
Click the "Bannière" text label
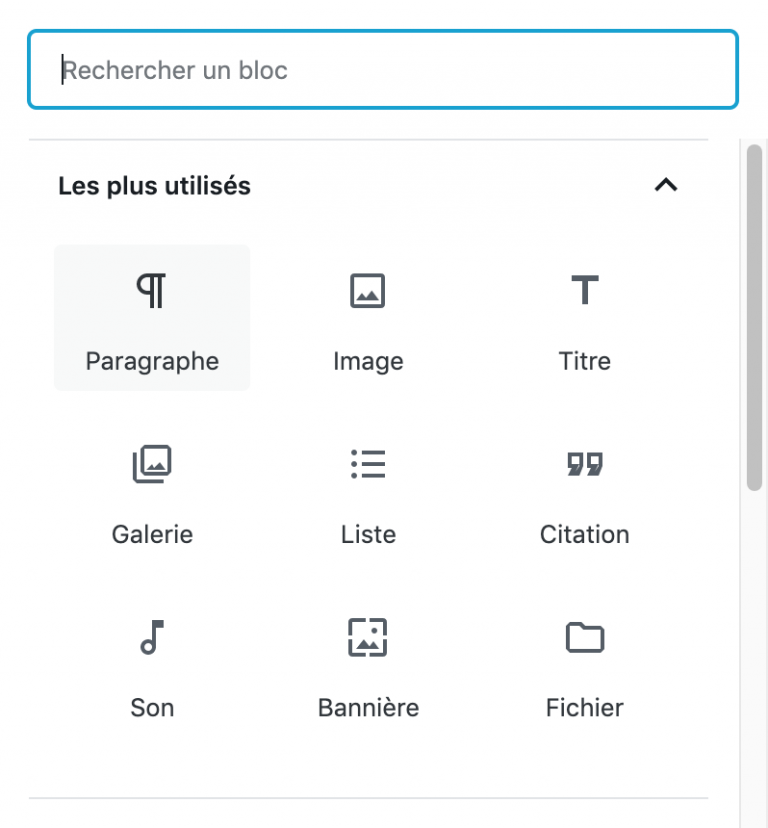point(368,708)
